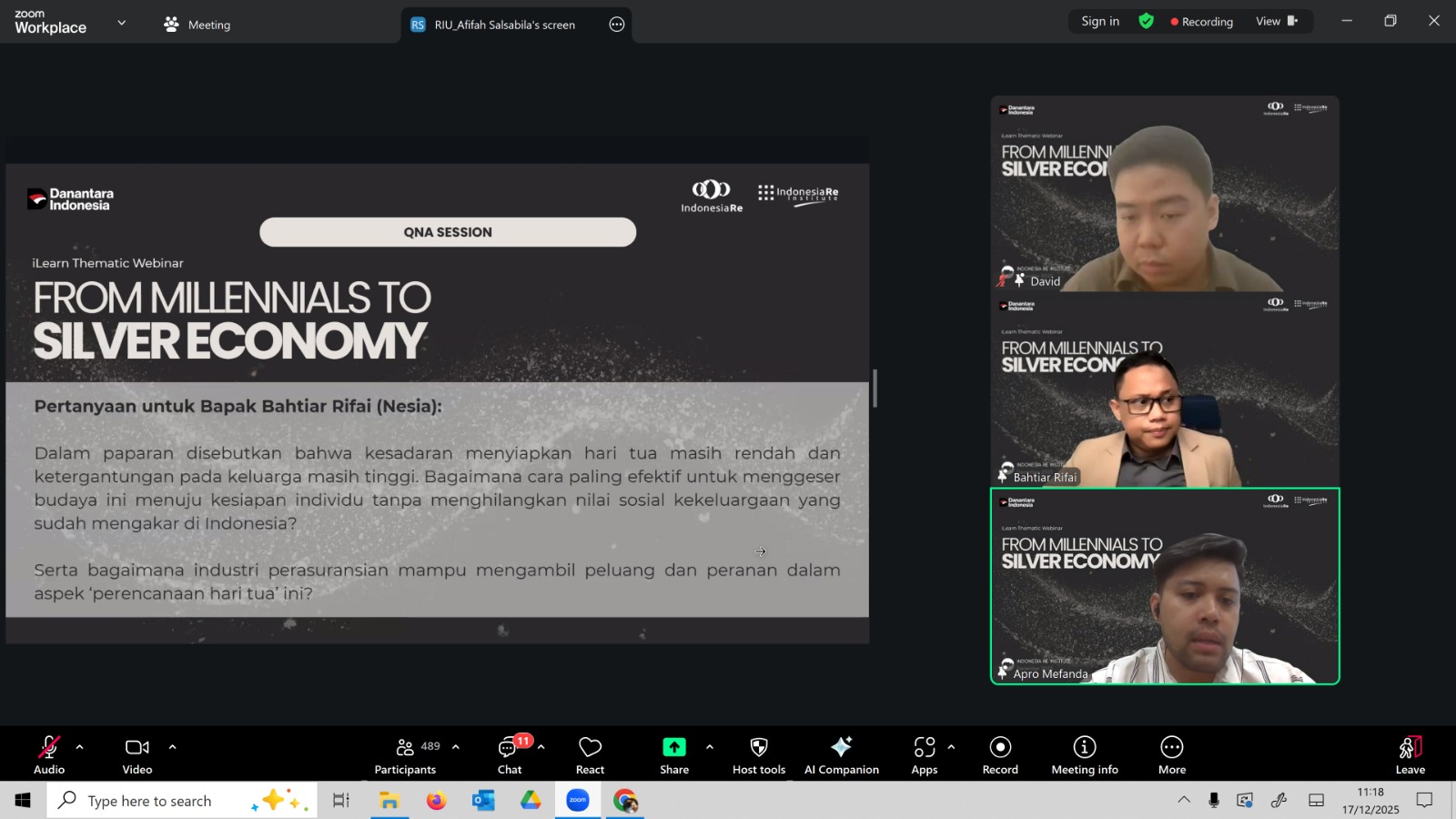Image resolution: width=1456 pixels, height=819 pixels.
Task: Select RIU_Afifah Salsabila's screen tab
Action: (x=503, y=25)
